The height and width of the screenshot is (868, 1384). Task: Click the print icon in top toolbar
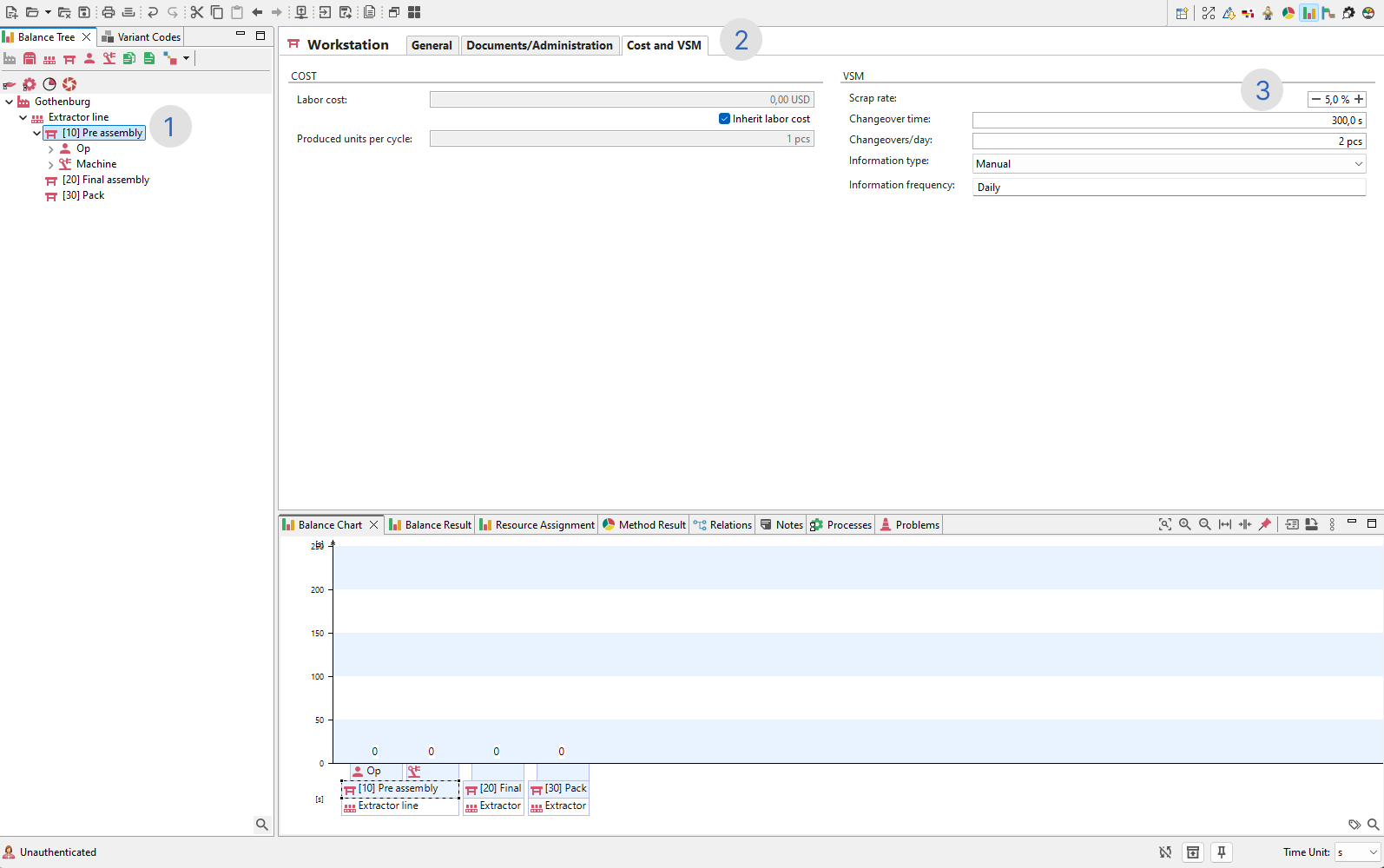click(x=109, y=12)
